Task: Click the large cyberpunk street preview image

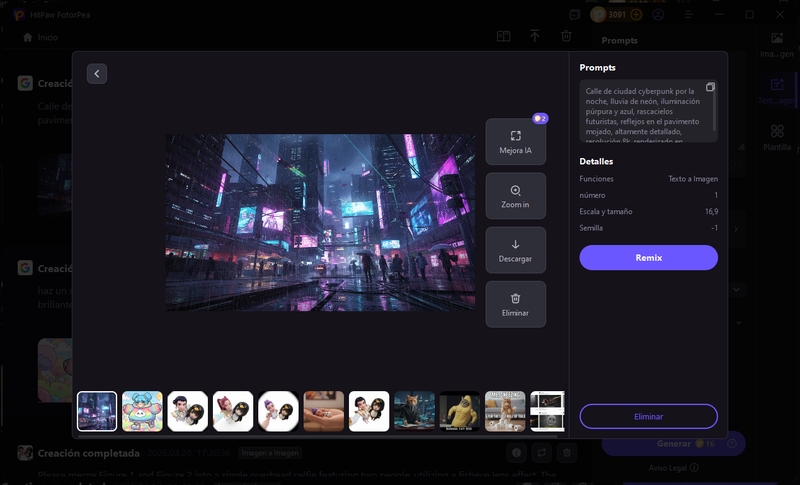Action: [320, 222]
